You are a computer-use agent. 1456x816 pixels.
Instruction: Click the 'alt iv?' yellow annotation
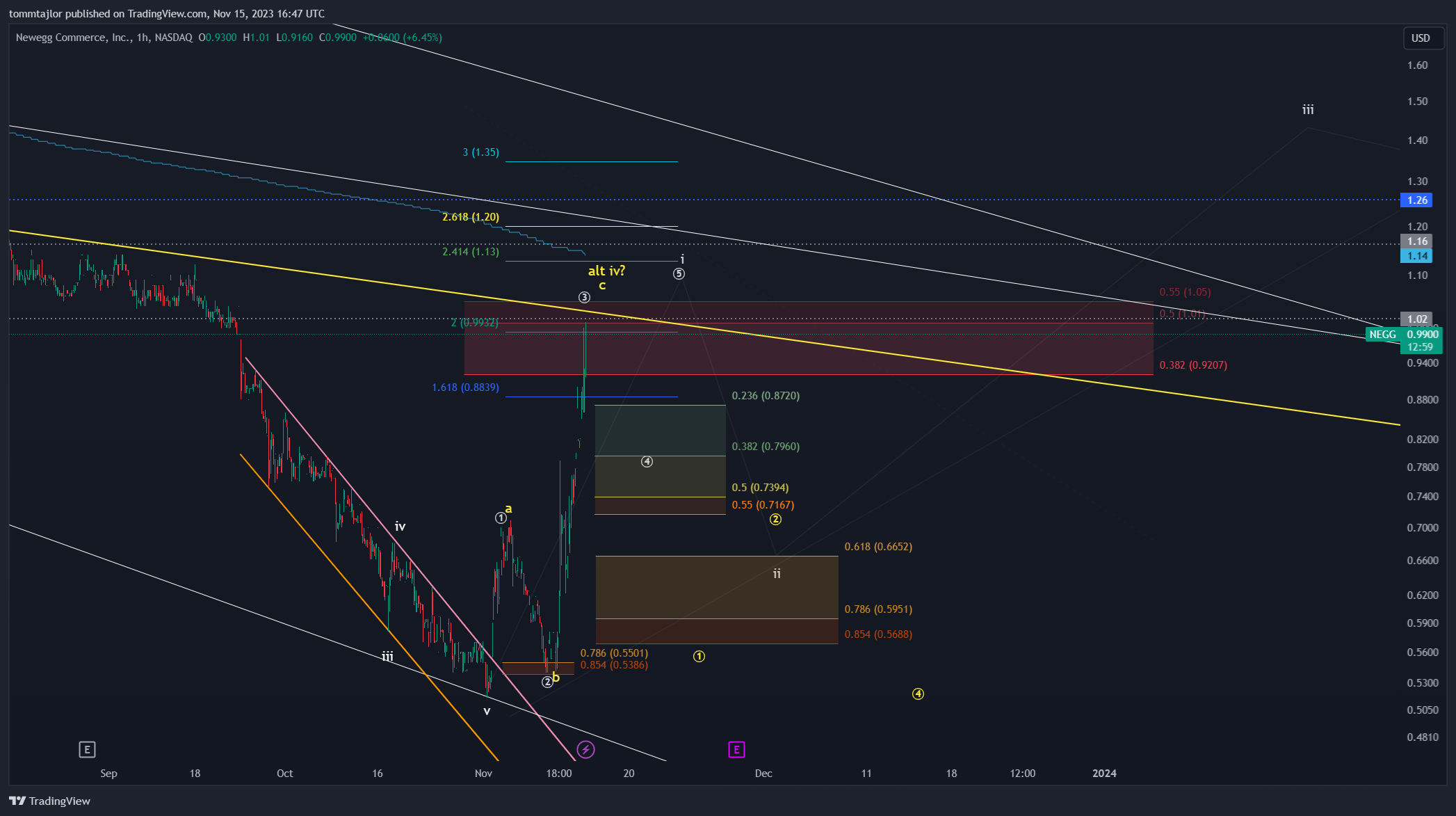606,271
